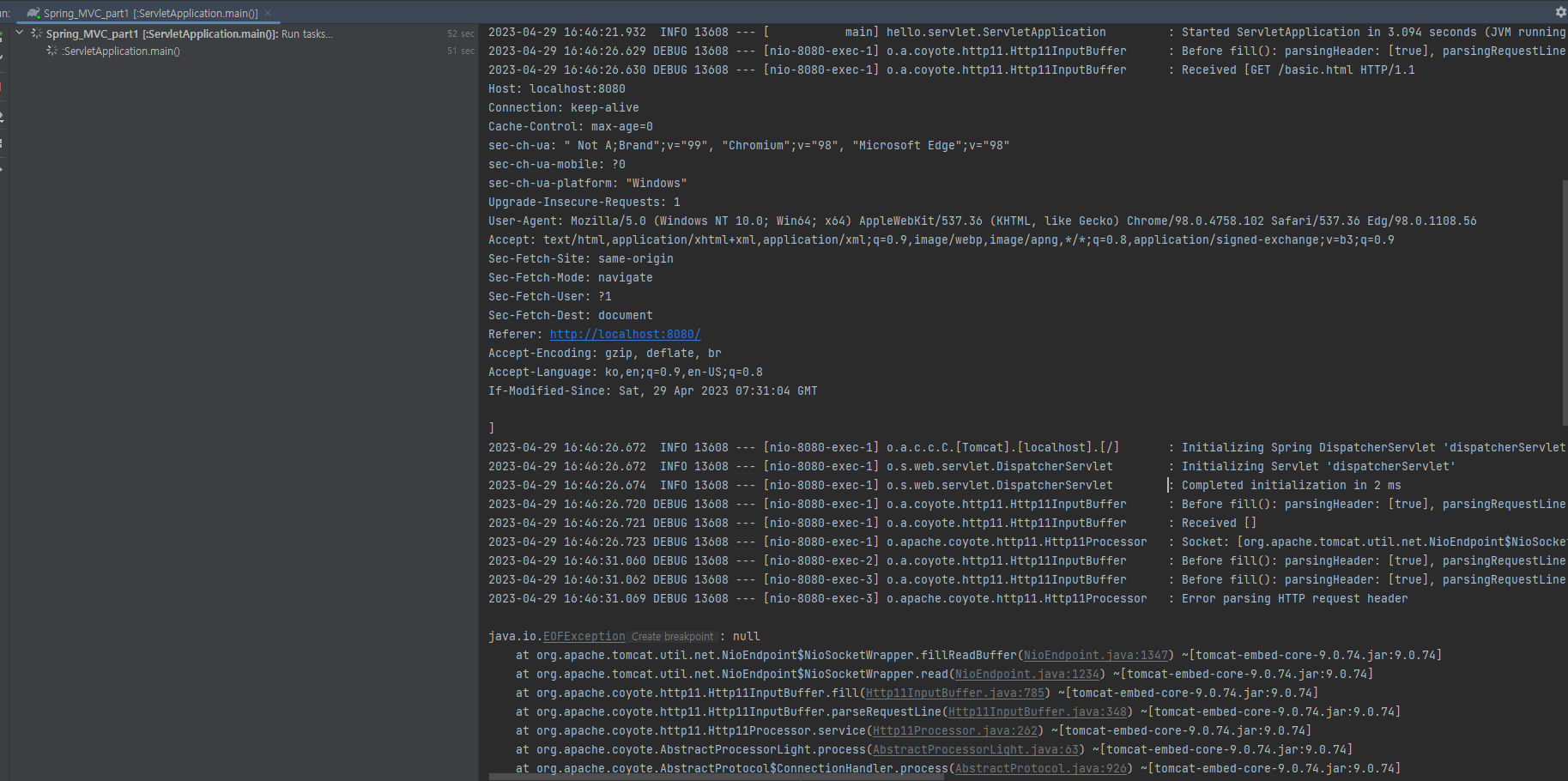The image size is (1568, 781).
Task: Click 'Started ServletApplication in 3.094 seconds' message
Action: click(1373, 32)
